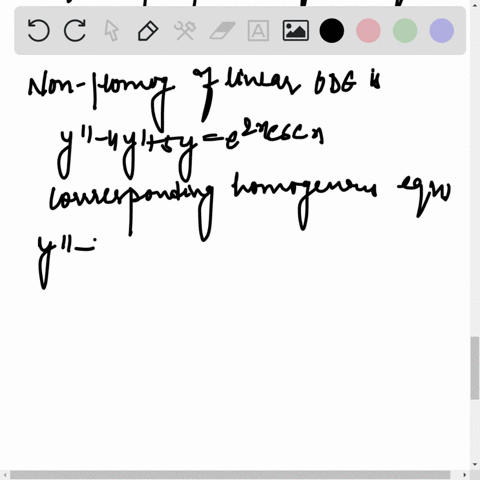
Task: Insert an image with picture icon
Action: click(296, 31)
